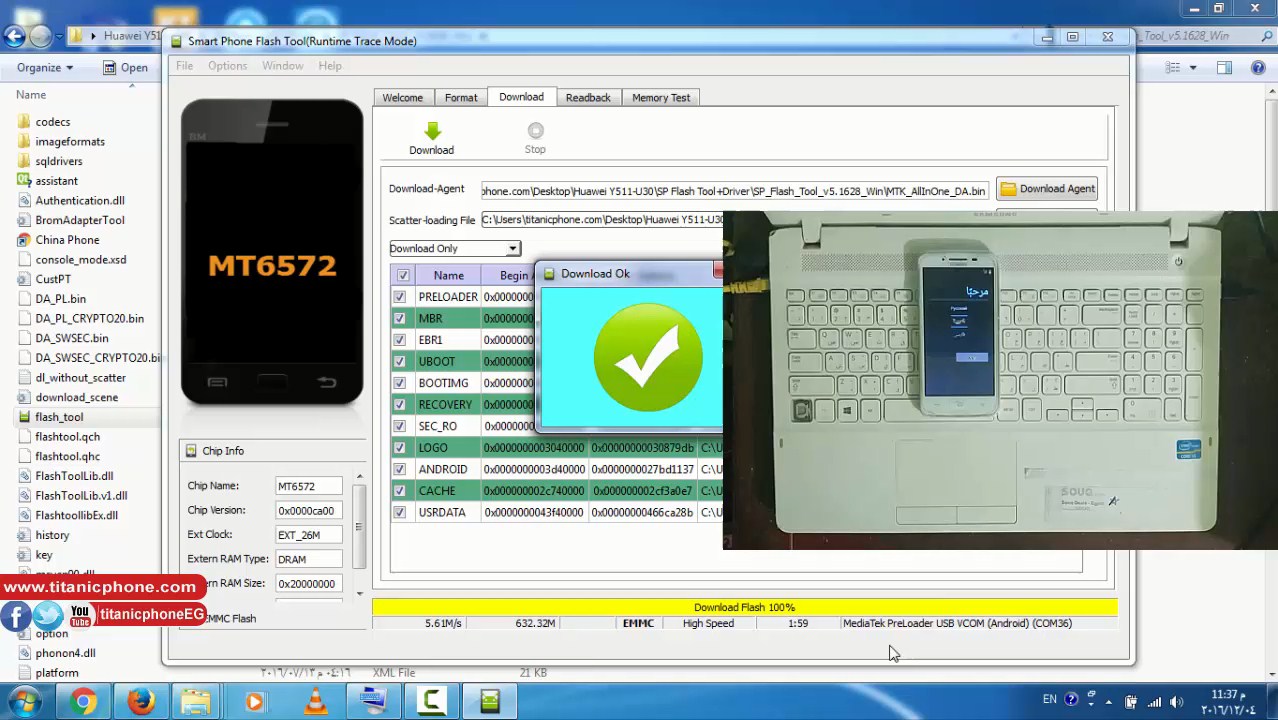Go back in the Explorer window

point(14,37)
